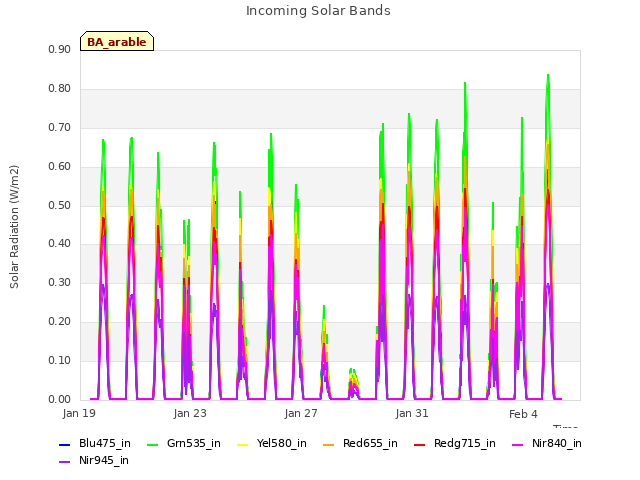
Task: Click the 0.80 y-axis tick label
Action: tap(60, 89)
